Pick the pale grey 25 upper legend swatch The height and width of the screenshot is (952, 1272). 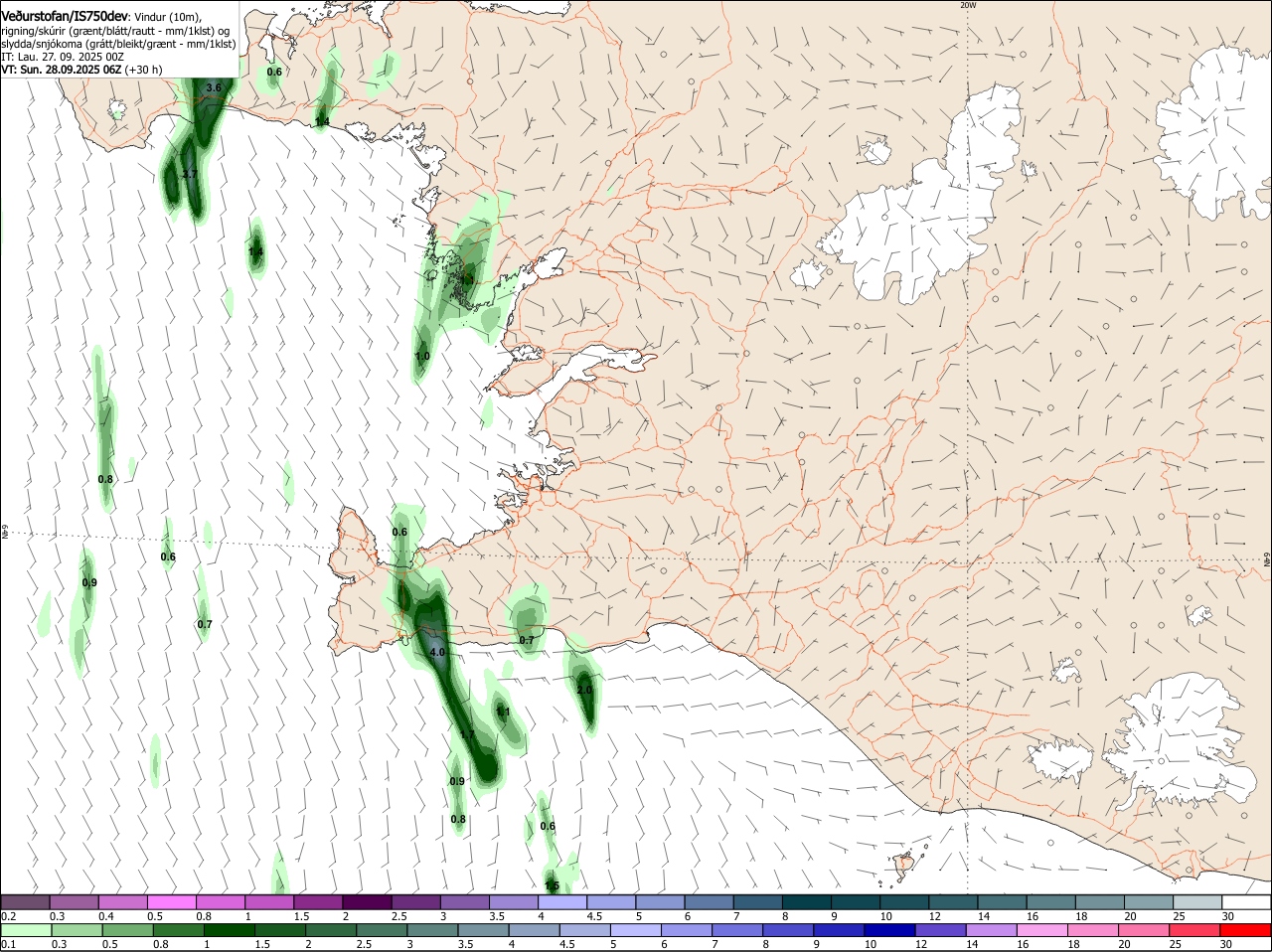coord(1196,902)
